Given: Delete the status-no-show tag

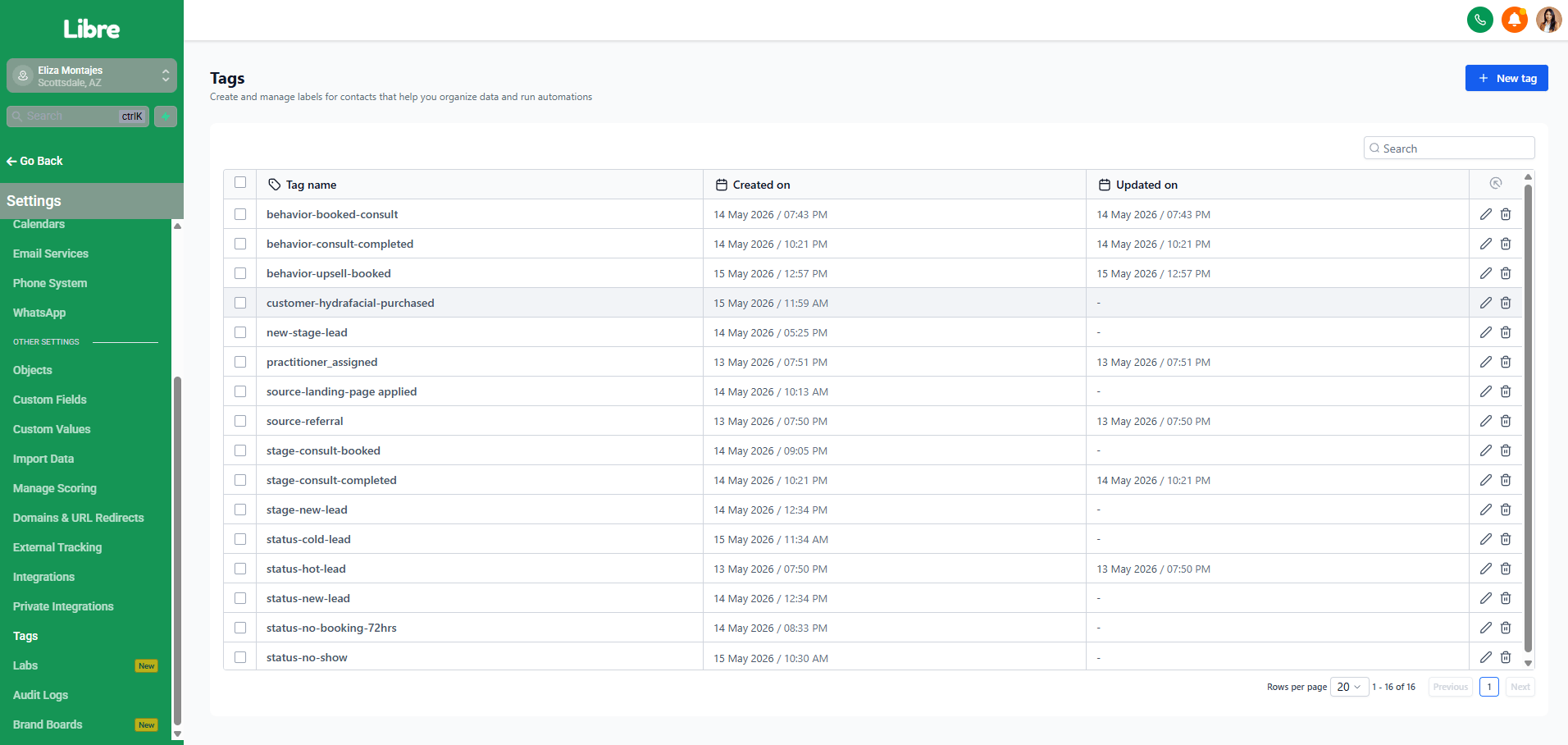Looking at the screenshot, I should click(1506, 657).
